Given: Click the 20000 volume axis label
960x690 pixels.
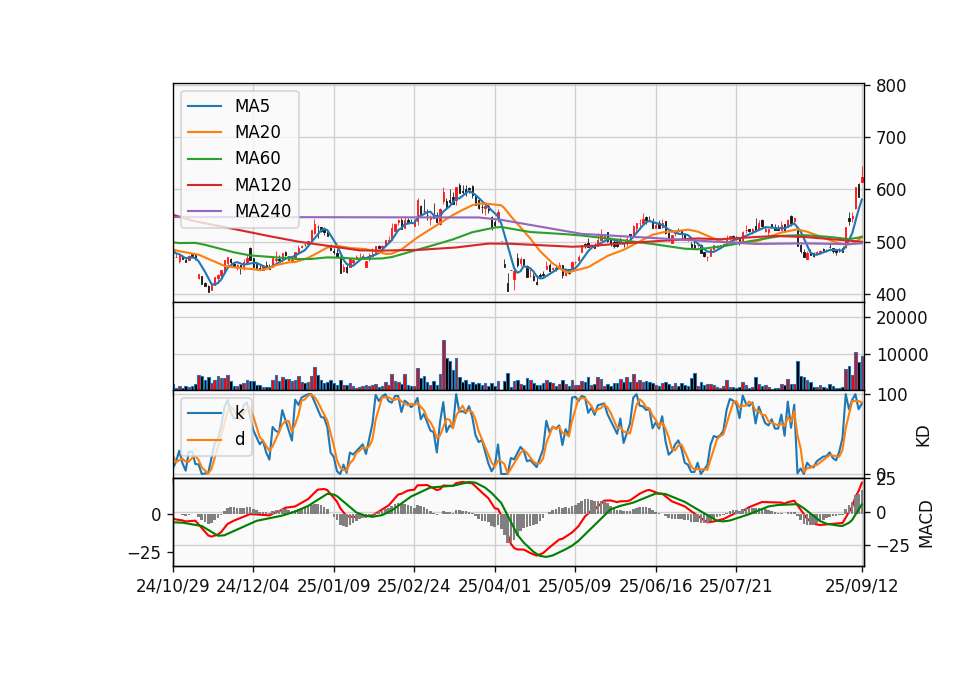Looking at the screenshot, I should pyautogui.click(x=902, y=318).
